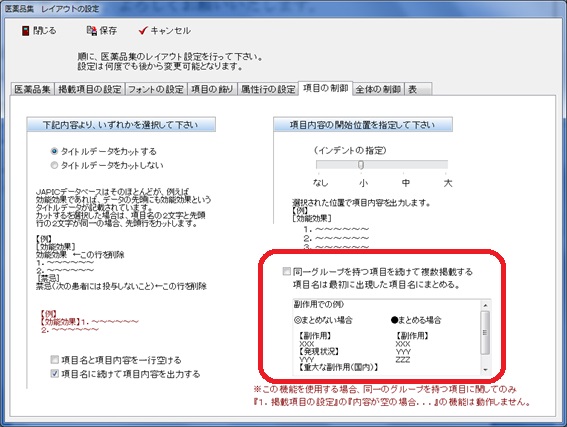Enable 項目名と項目内容を一行空ける checkbox
The height and width of the screenshot is (427, 567).
pyautogui.click(x=55, y=359)
